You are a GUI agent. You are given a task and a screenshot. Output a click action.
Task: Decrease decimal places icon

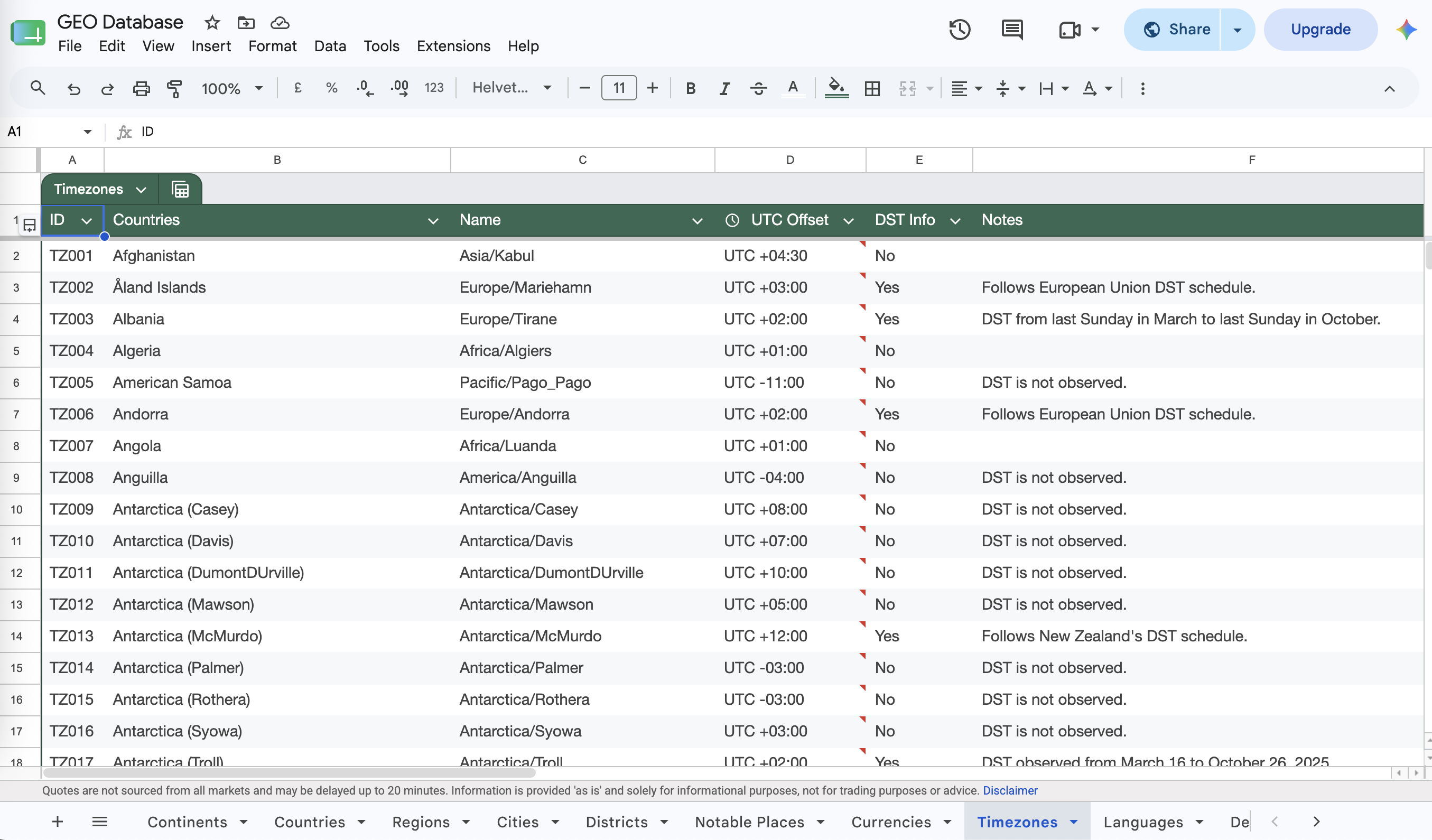coord(365,88)
